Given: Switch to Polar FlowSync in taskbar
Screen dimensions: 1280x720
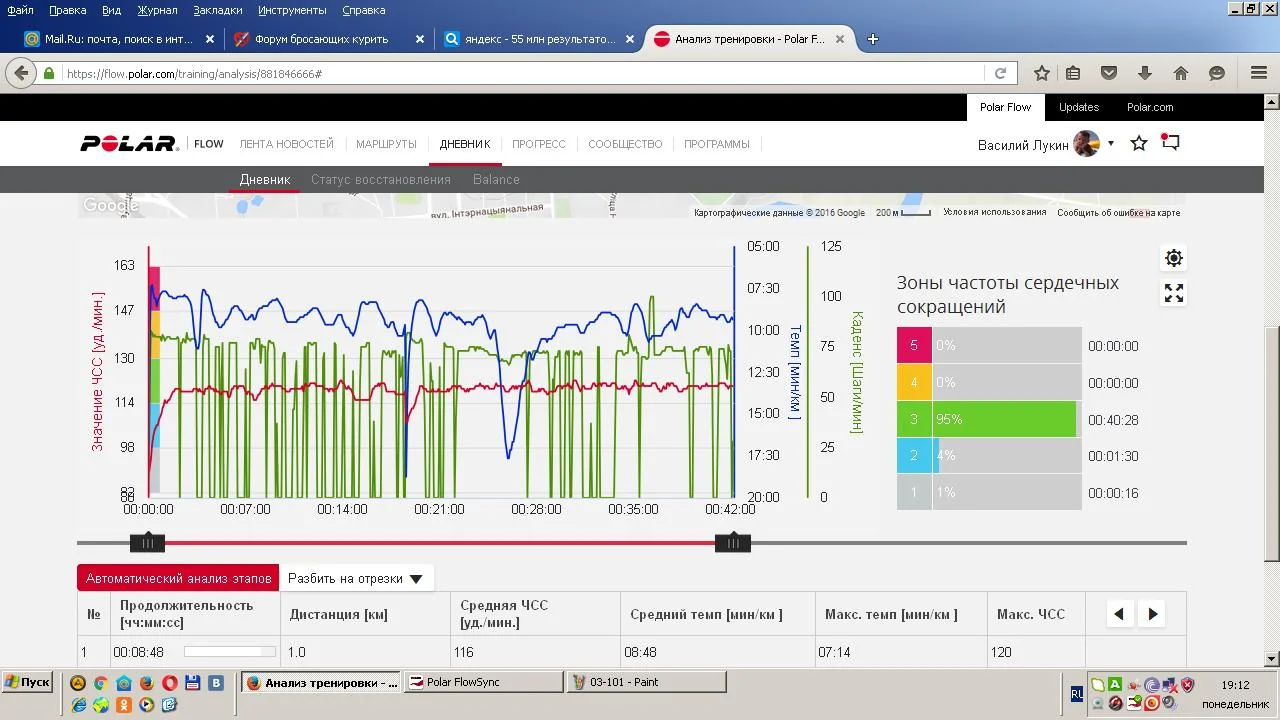Looking at the screenshot, I should point(485,682).
